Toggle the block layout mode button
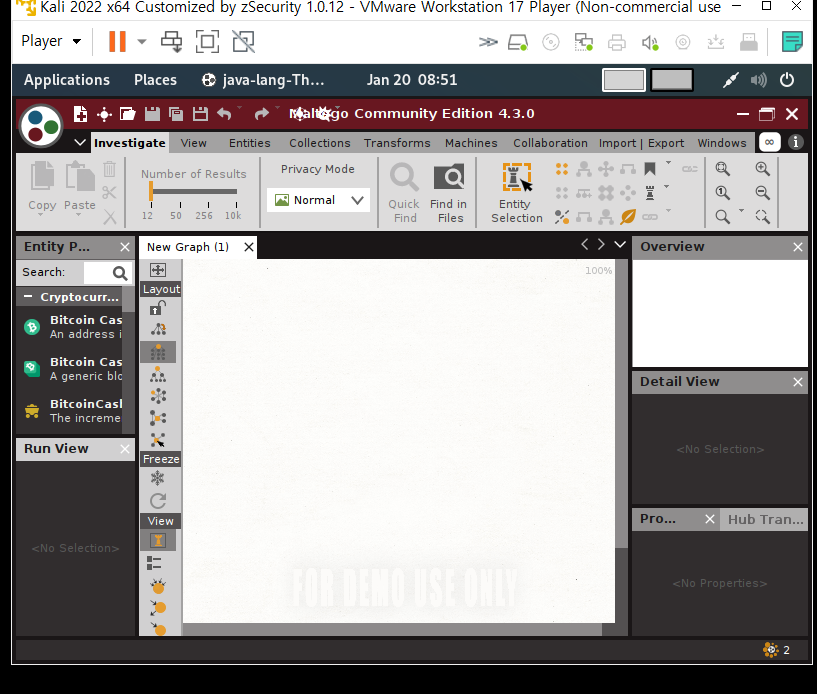This screenshot has width=817, height=694. (x=158, y=352)
